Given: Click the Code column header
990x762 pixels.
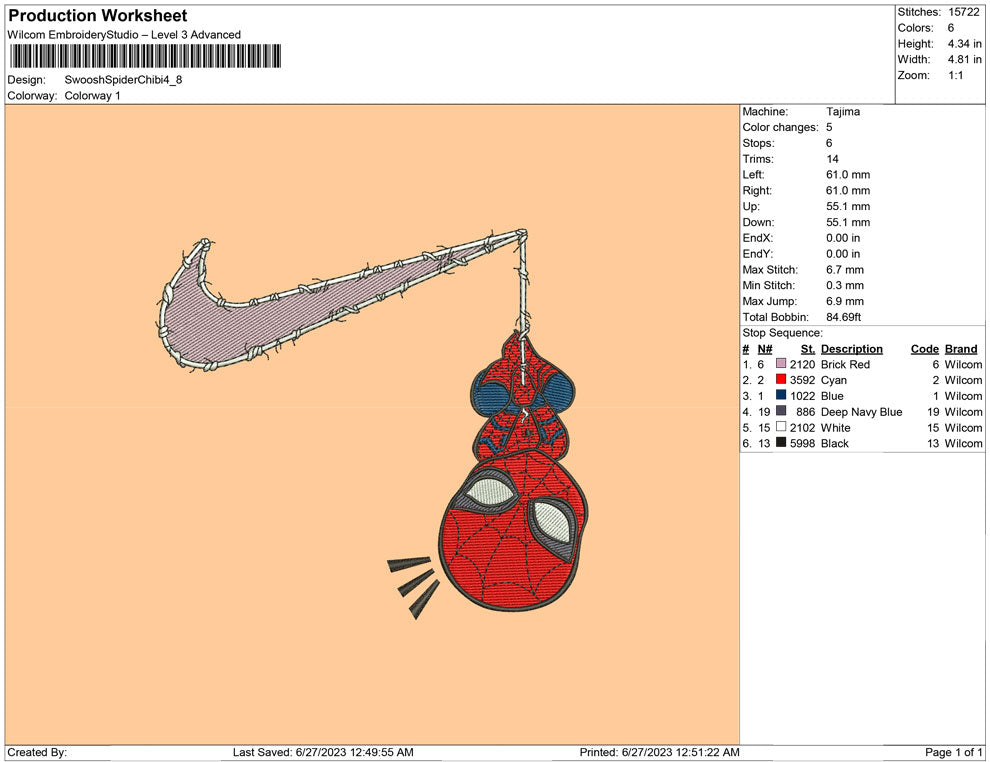Looking at the screenshot, I should [924, 349].
